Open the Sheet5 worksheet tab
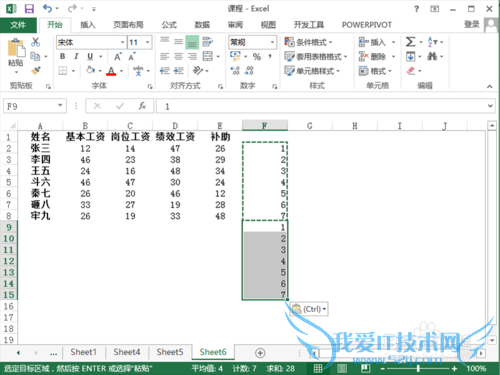 tap(170, 352)
